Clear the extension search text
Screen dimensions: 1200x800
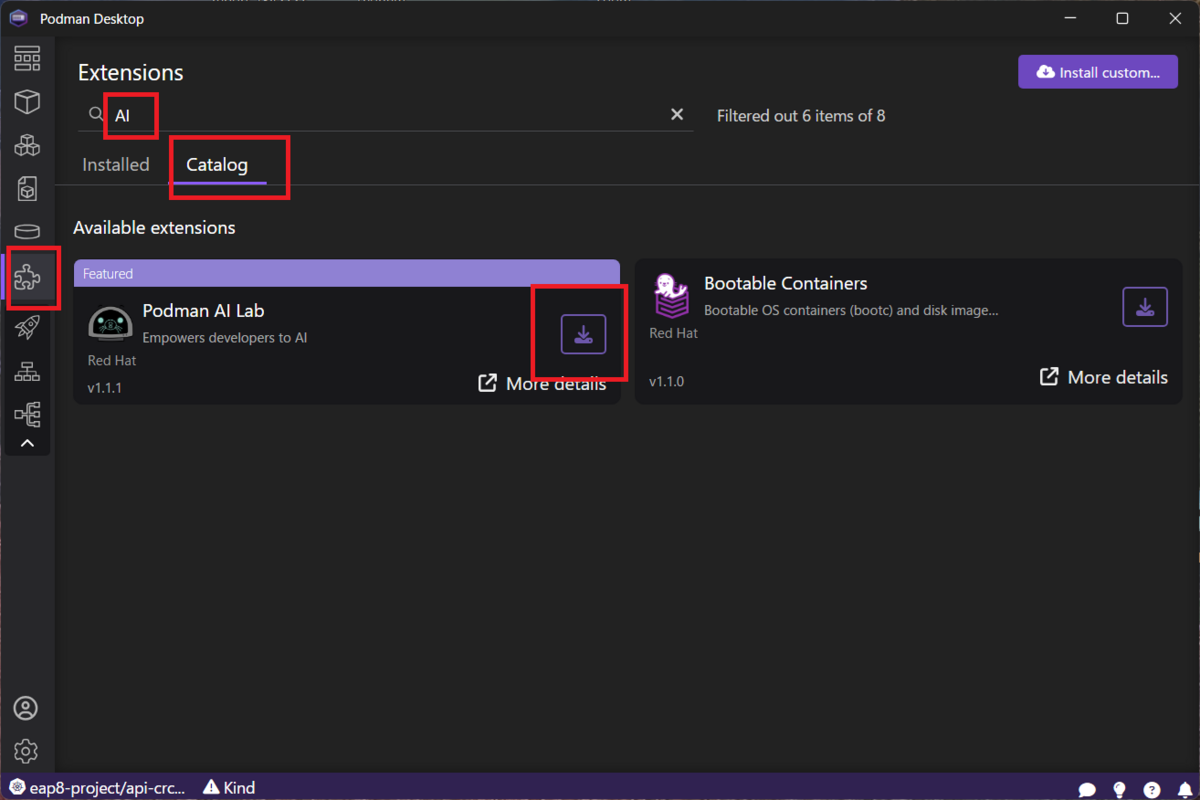click(x=677, y=115)
